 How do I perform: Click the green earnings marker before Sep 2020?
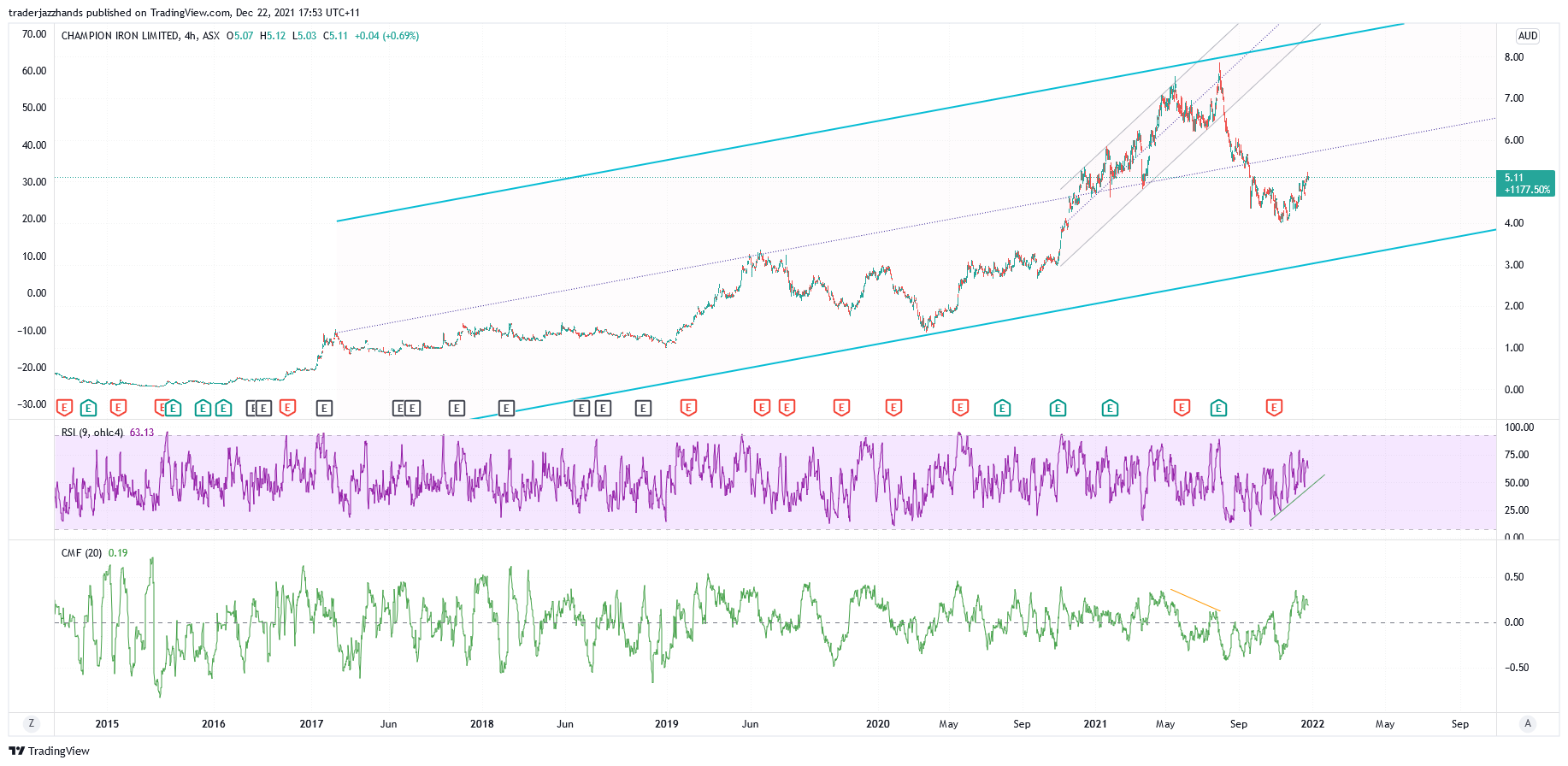pyautogui.click(x=1002, y=408)
